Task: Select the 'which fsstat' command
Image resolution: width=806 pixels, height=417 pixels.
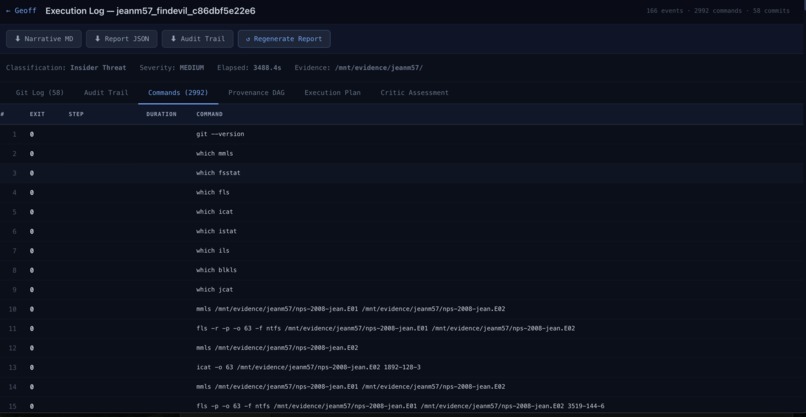Action: 403,173
